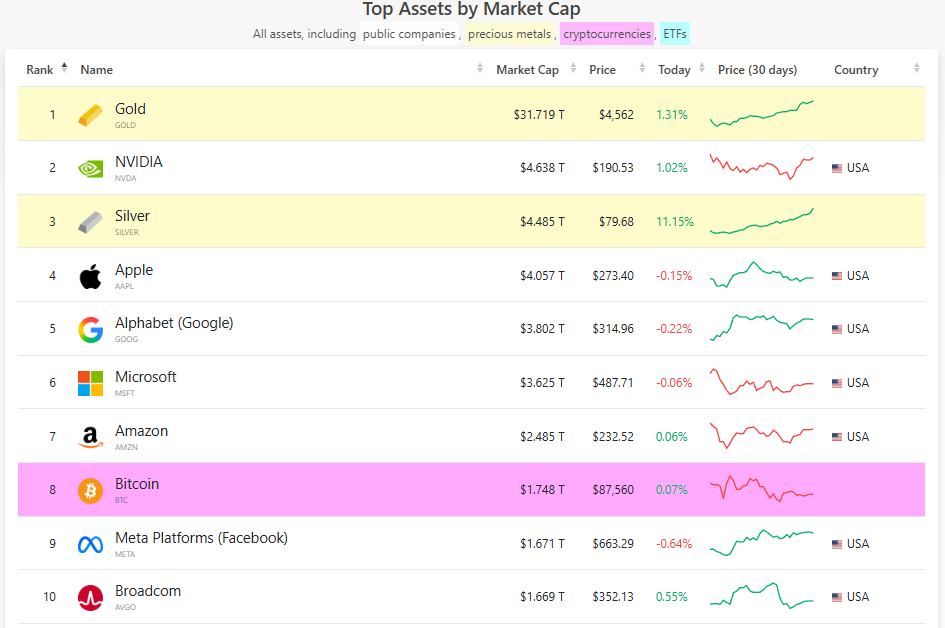The width and height of the screenshot is (945, 628).
Task: Click the Gold bar icon
Action: tap(90, 115)
